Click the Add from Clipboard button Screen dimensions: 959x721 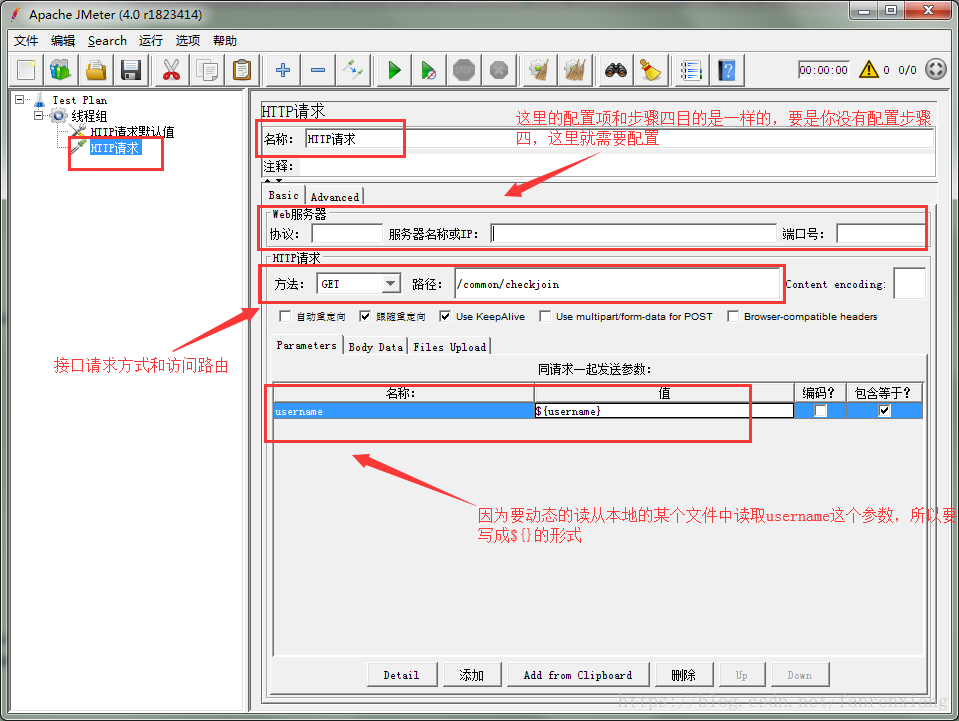(578, 675)
